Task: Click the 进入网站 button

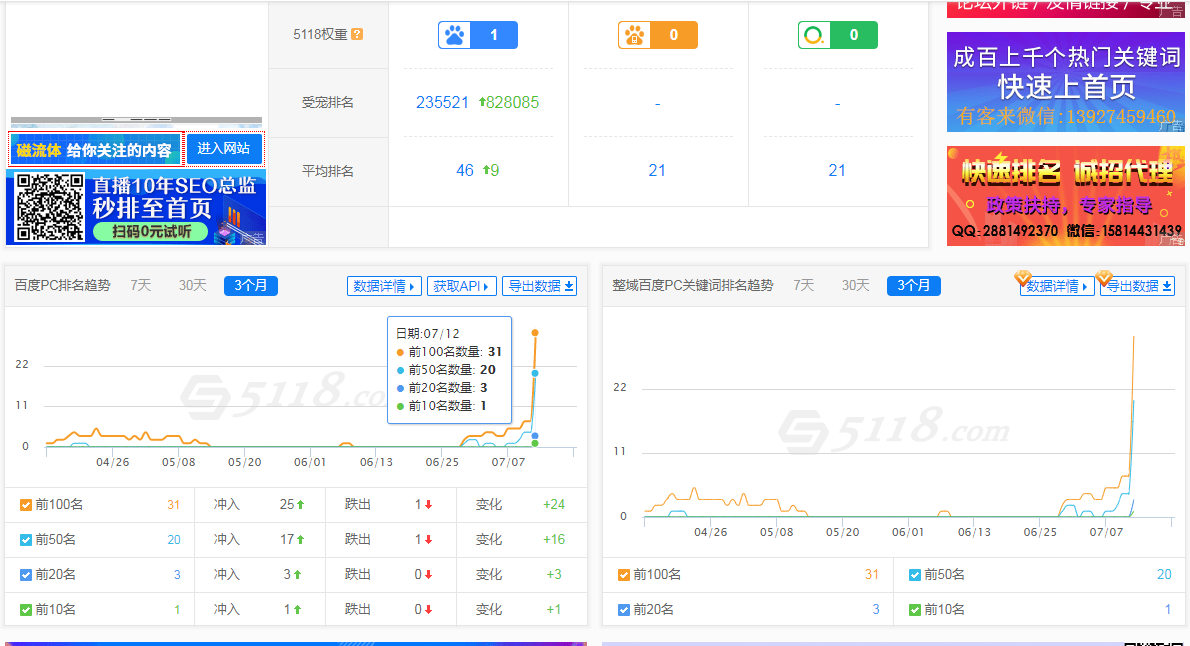Action: pos(224,149)
